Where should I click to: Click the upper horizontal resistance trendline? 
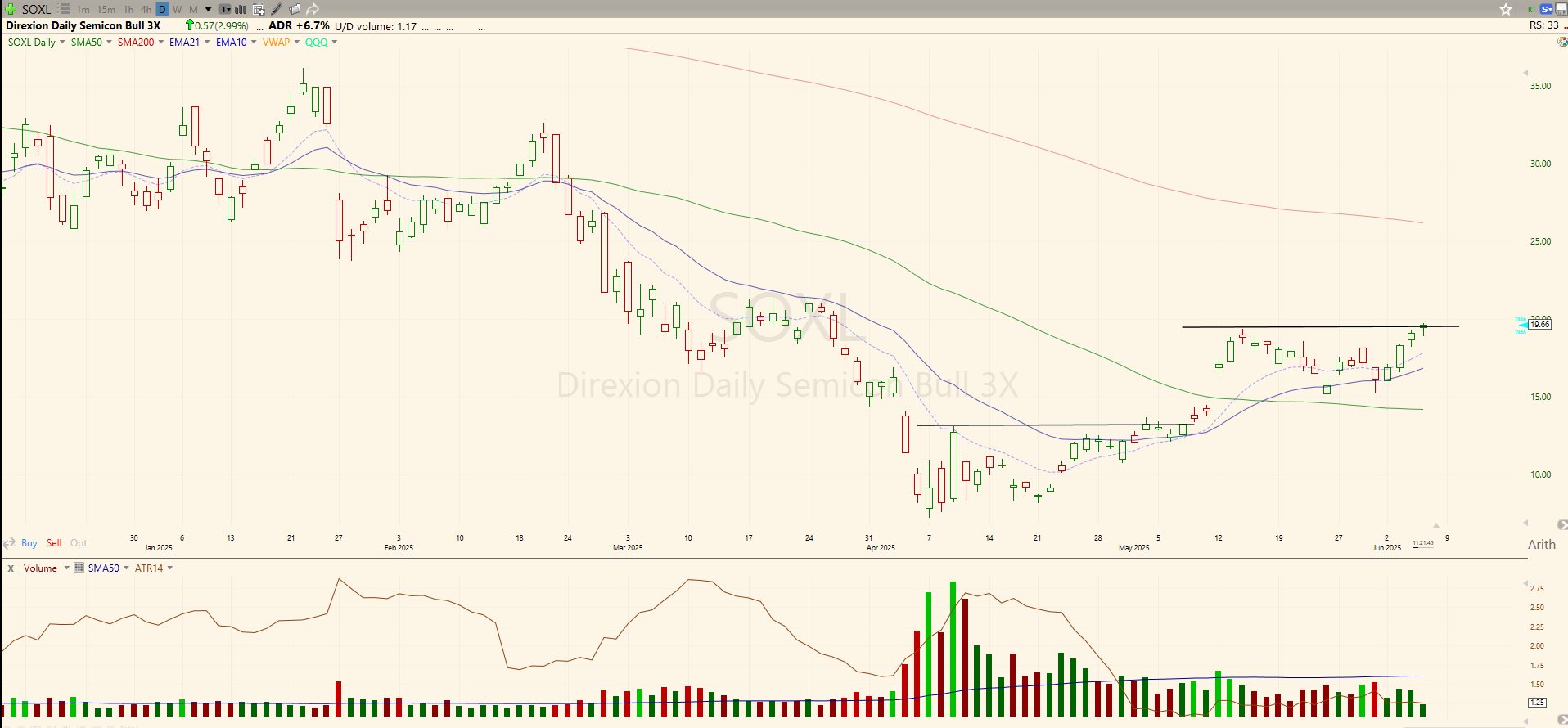tap(1320, 327)
